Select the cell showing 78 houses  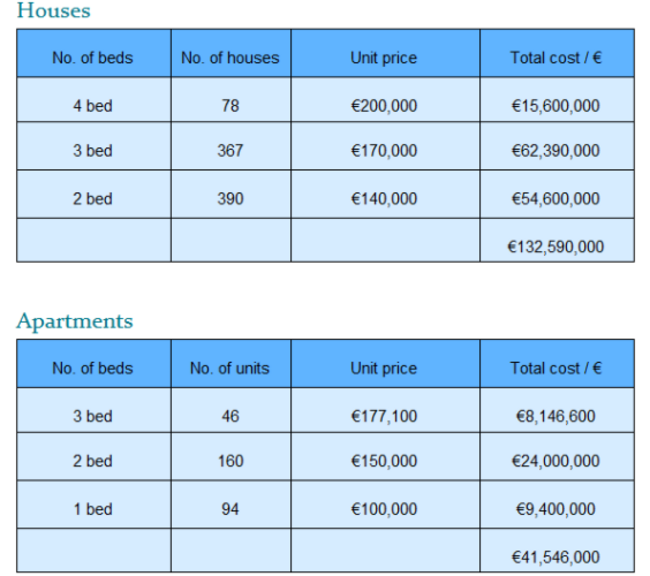231,100
